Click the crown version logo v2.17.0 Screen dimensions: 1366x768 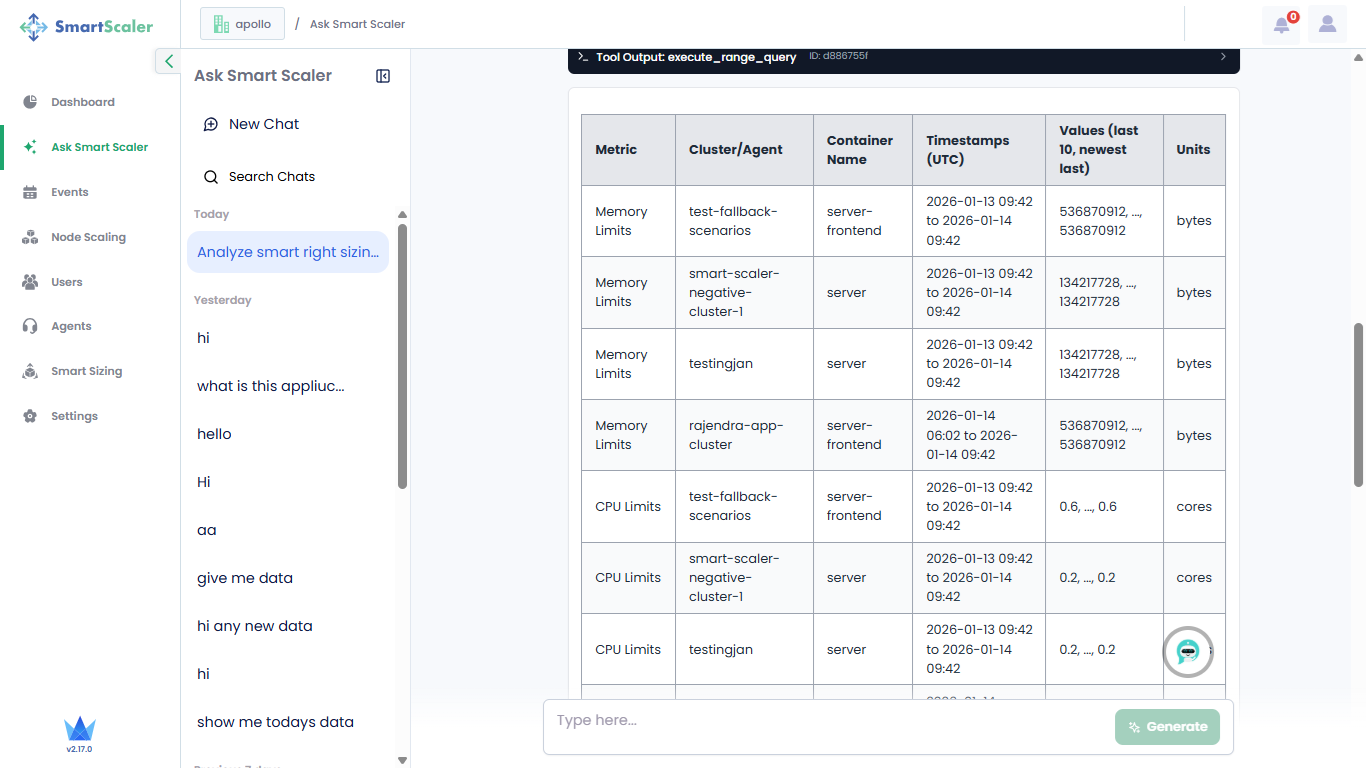(79, 732)
